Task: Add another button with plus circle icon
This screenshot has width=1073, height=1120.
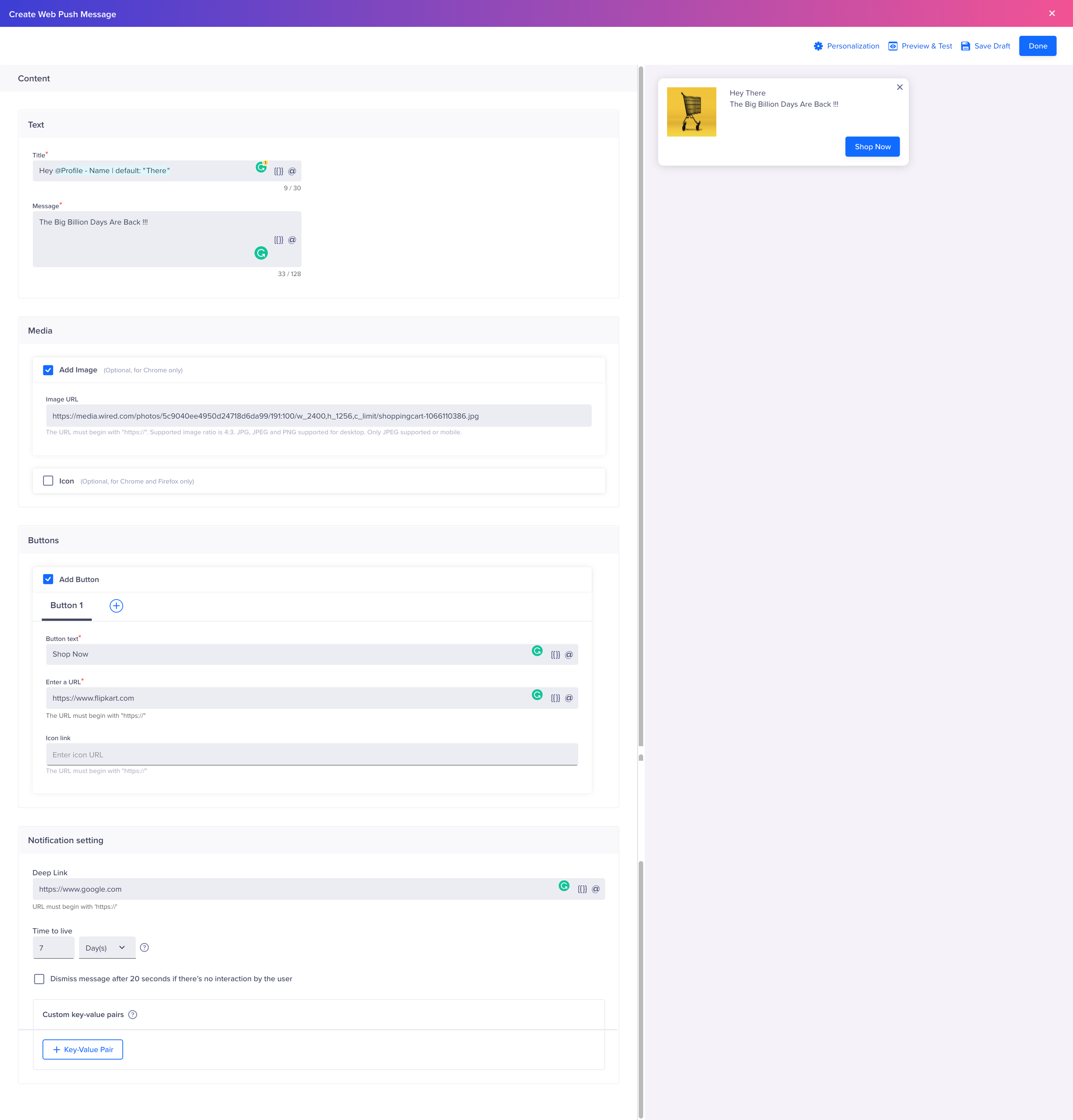Action: (x=116, y=606)
